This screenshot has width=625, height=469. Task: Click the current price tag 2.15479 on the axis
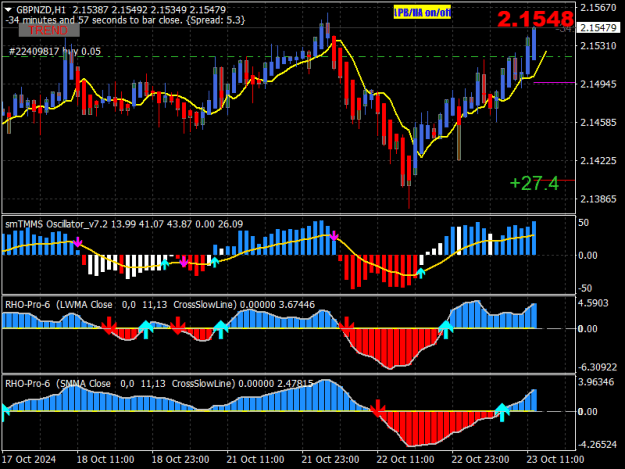coord(599,27)
